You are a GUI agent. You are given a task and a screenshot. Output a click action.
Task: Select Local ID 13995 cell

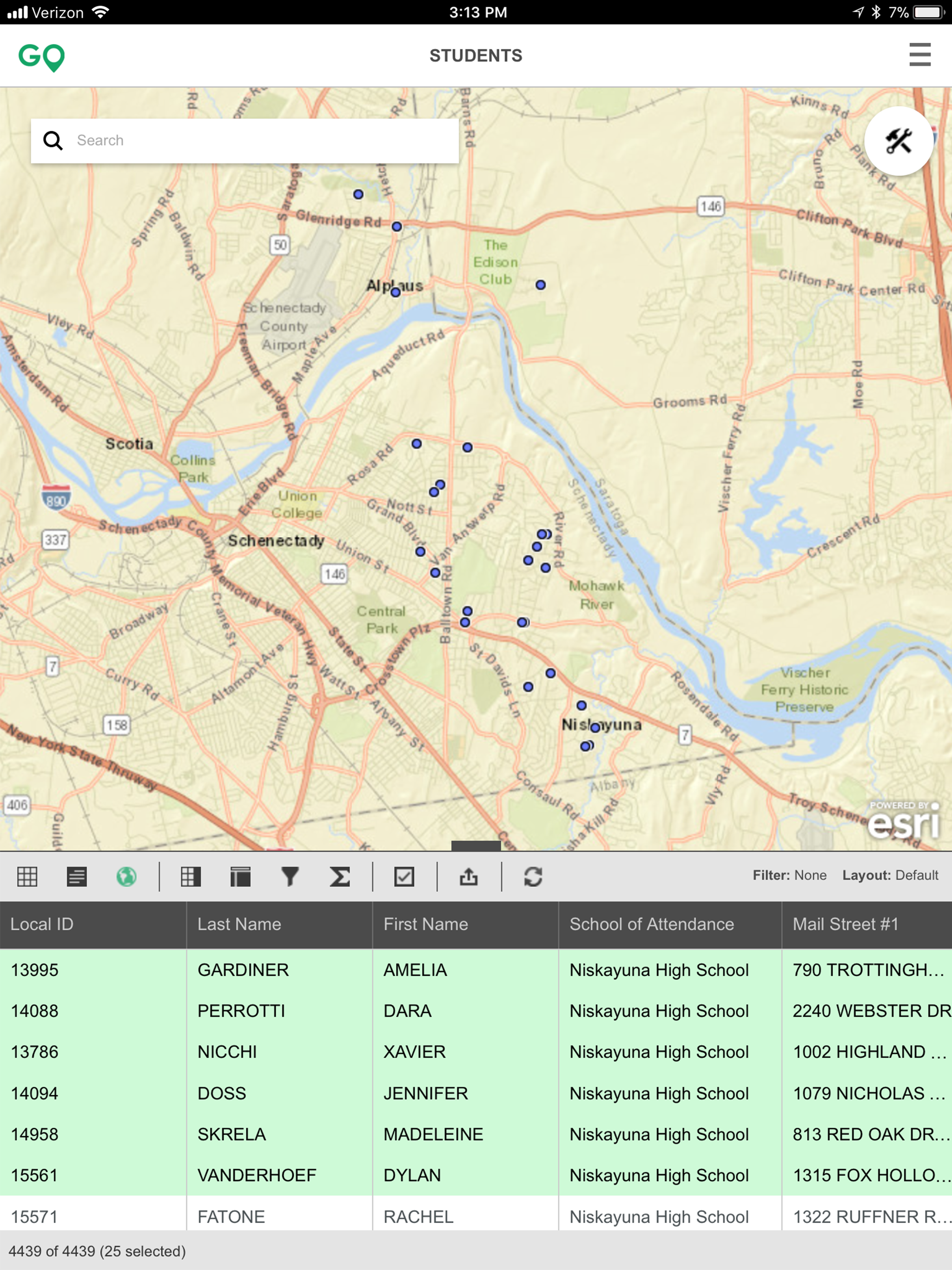point(93,970)
